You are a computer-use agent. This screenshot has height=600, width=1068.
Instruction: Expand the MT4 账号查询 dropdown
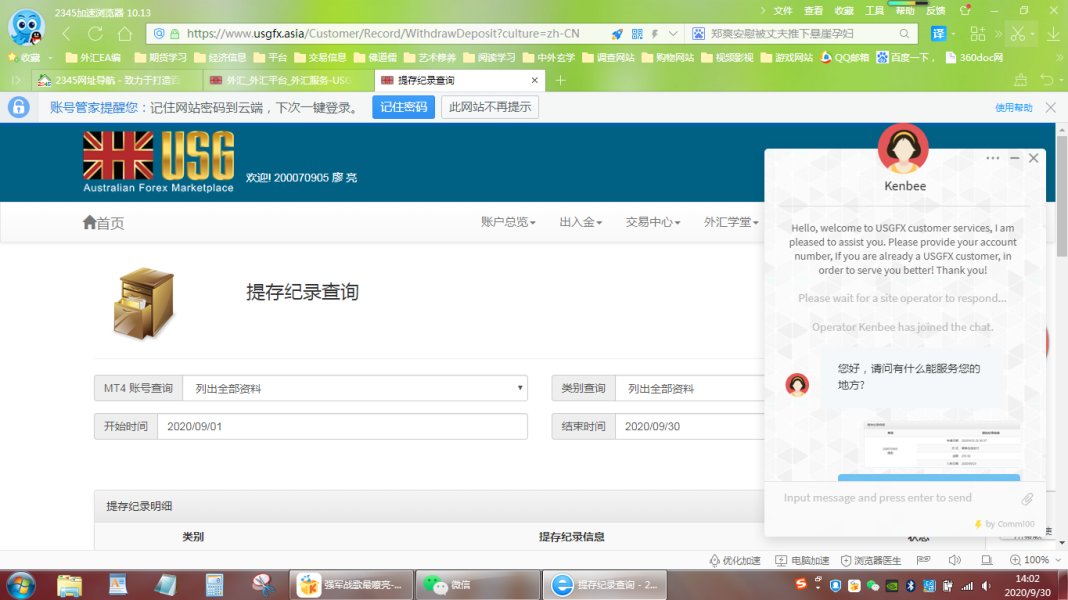[354, 388]
